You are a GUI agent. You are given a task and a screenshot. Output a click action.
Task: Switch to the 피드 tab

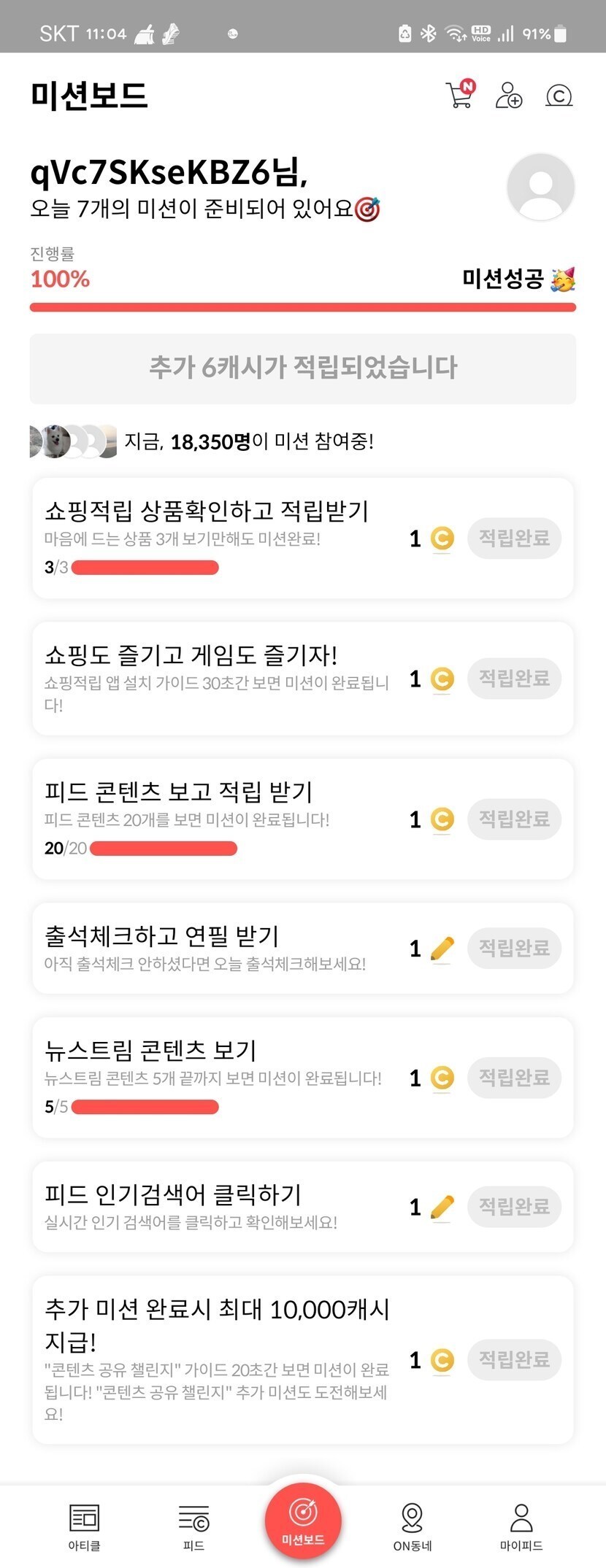(x=193, y=1526)
